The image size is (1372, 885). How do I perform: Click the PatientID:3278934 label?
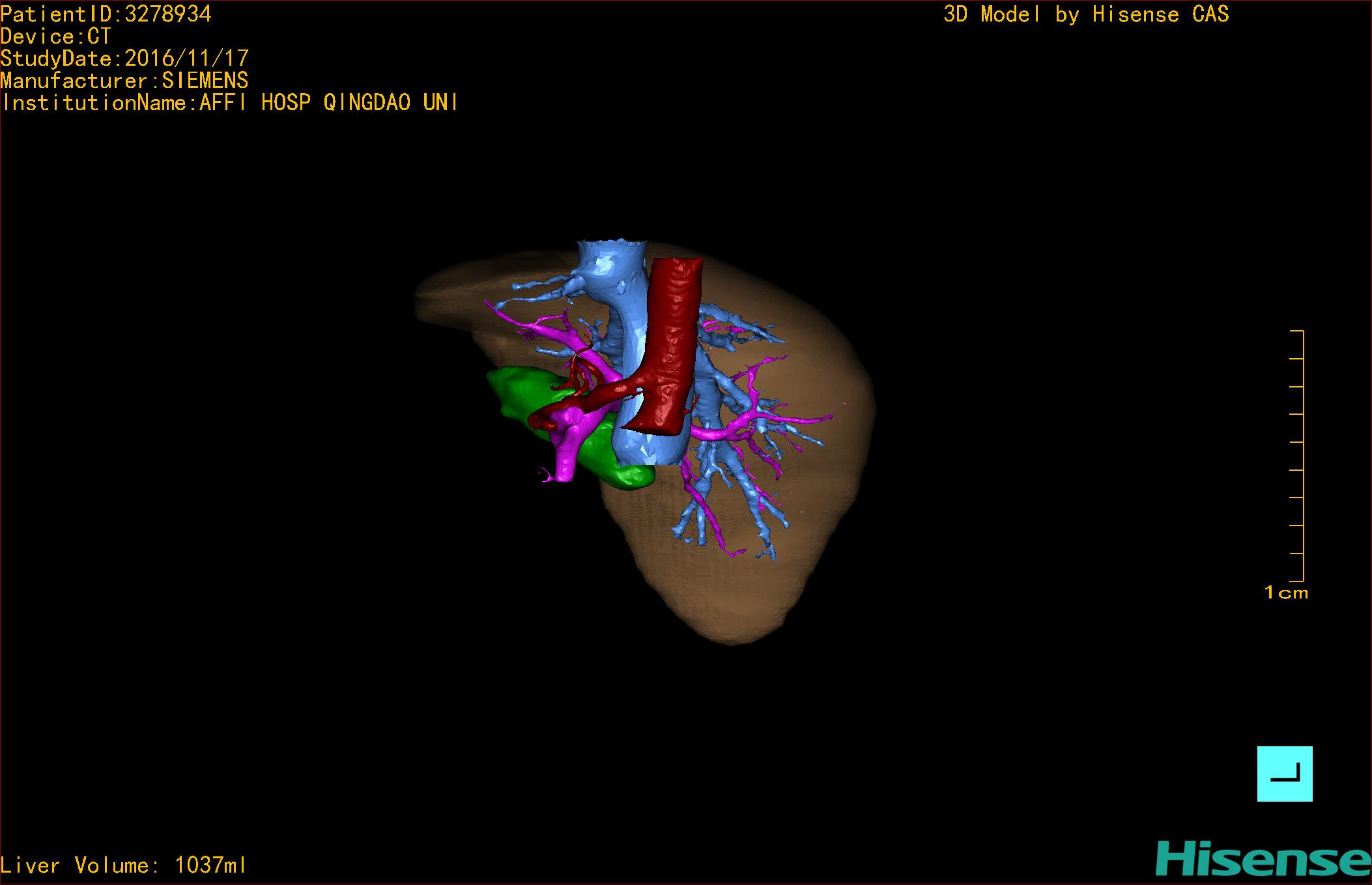click(106, 14)
